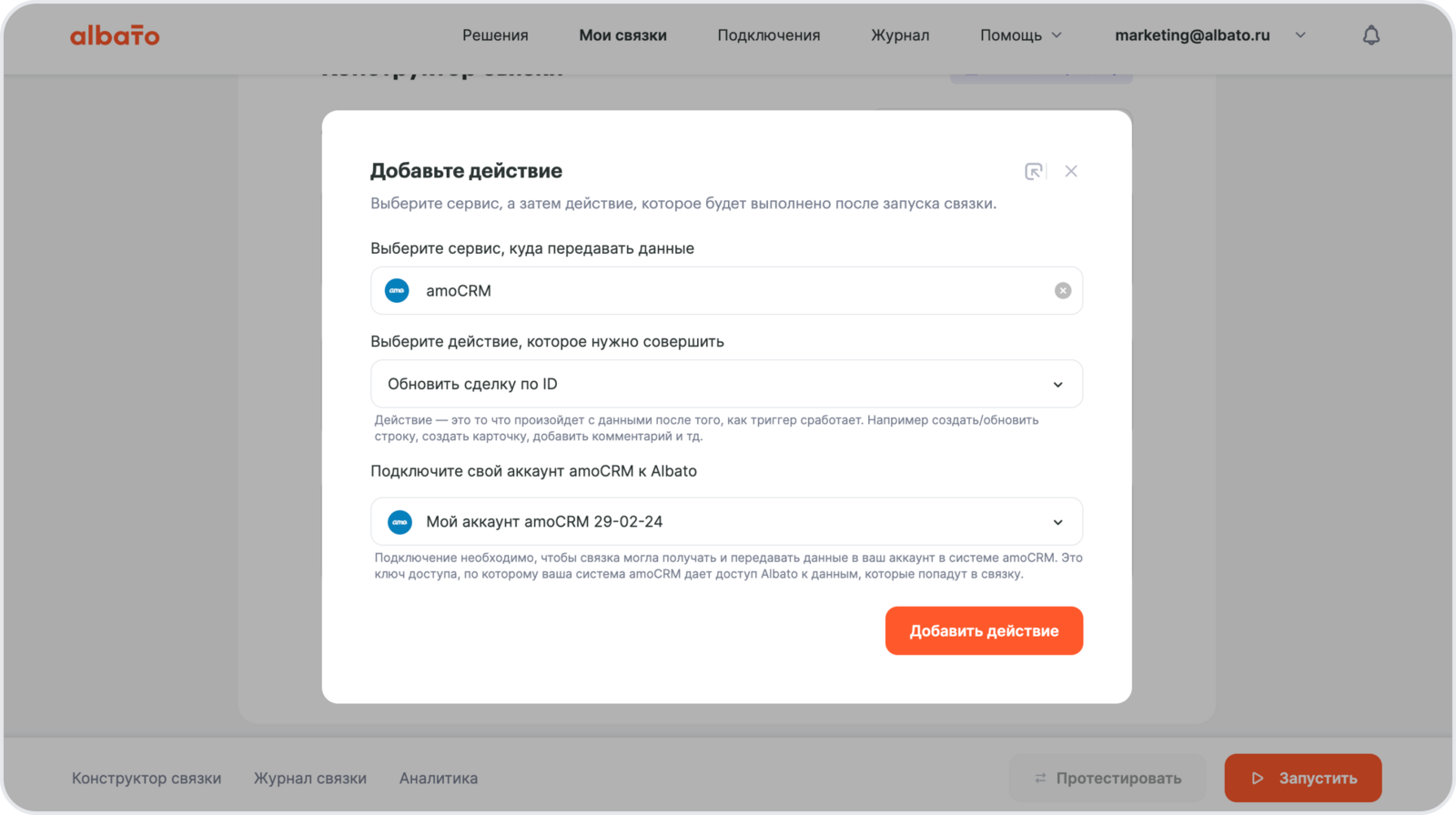
Task: Expand the Обновить сделку по ID dropdown
Action: [1057, 385]
